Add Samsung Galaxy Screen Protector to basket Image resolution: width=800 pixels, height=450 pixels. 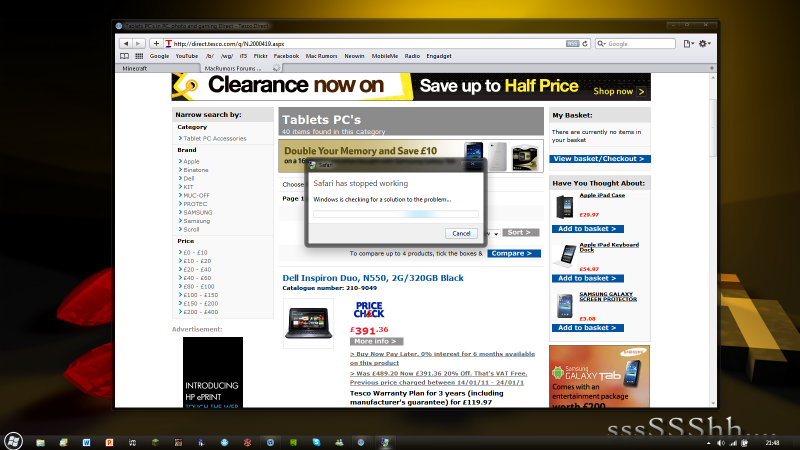pos(587,328)
